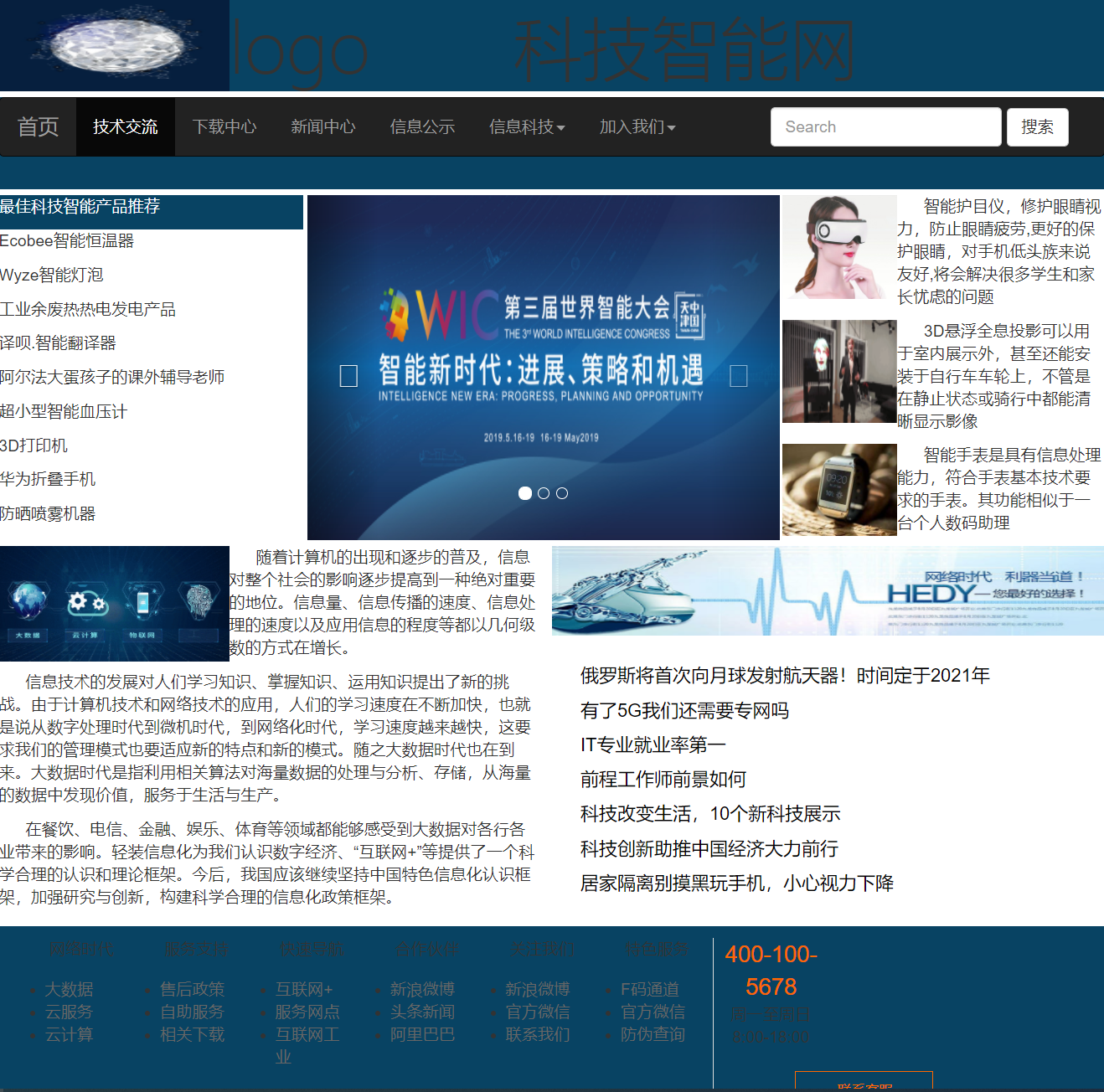The height and width of the screenshot is (1092, 1104).
Task: Open 头条新闻 footer link
Action: pyautogui.click(x=423, y=1012)
